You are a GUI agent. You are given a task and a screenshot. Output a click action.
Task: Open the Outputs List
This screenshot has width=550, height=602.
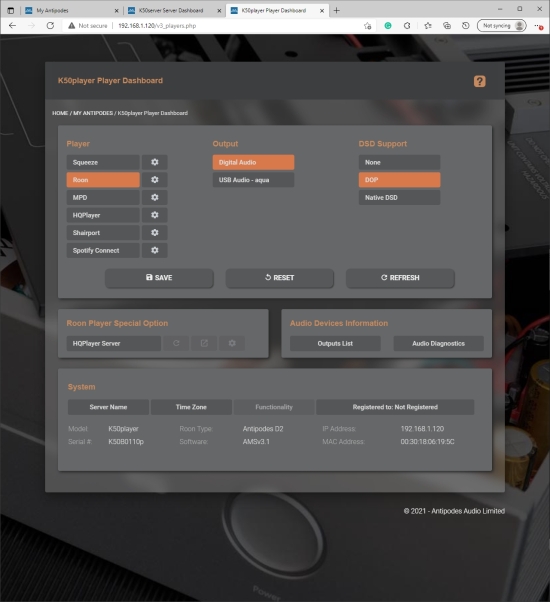[335, 344]
